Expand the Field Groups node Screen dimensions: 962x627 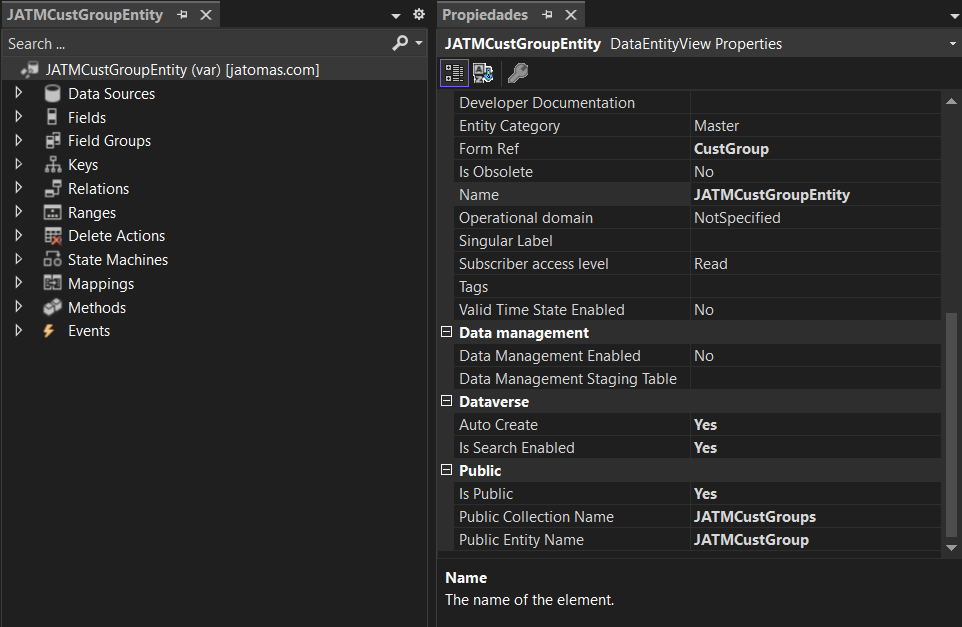(x=18, y=140)
